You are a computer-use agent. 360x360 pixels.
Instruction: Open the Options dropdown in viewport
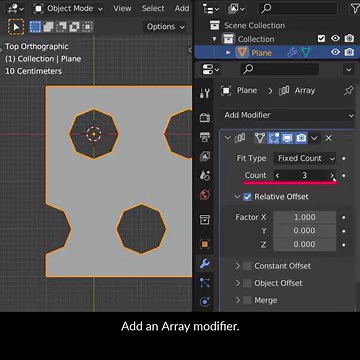[166, 27]
